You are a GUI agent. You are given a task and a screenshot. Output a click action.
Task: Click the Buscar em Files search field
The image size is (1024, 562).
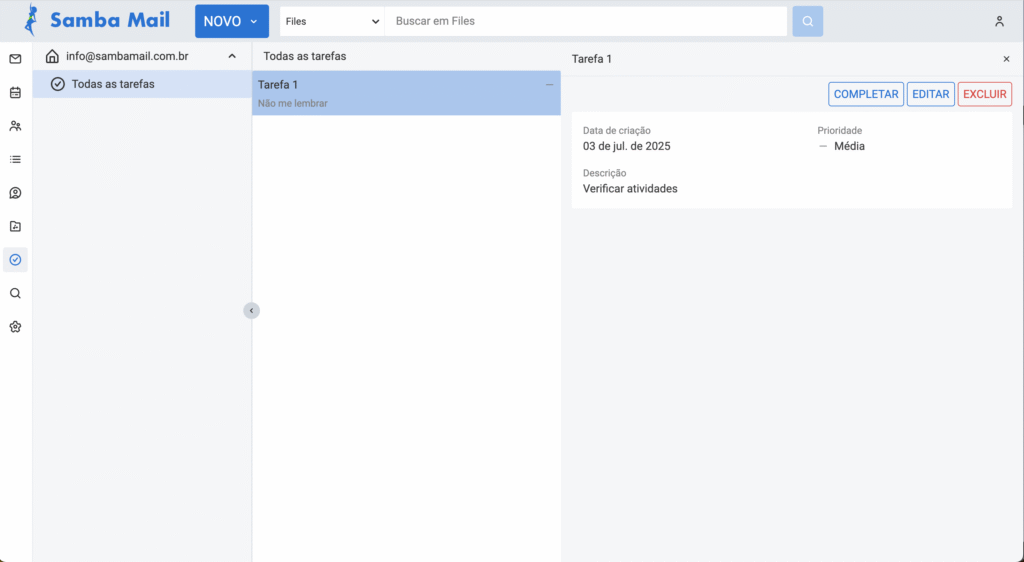tap(586, 21)
